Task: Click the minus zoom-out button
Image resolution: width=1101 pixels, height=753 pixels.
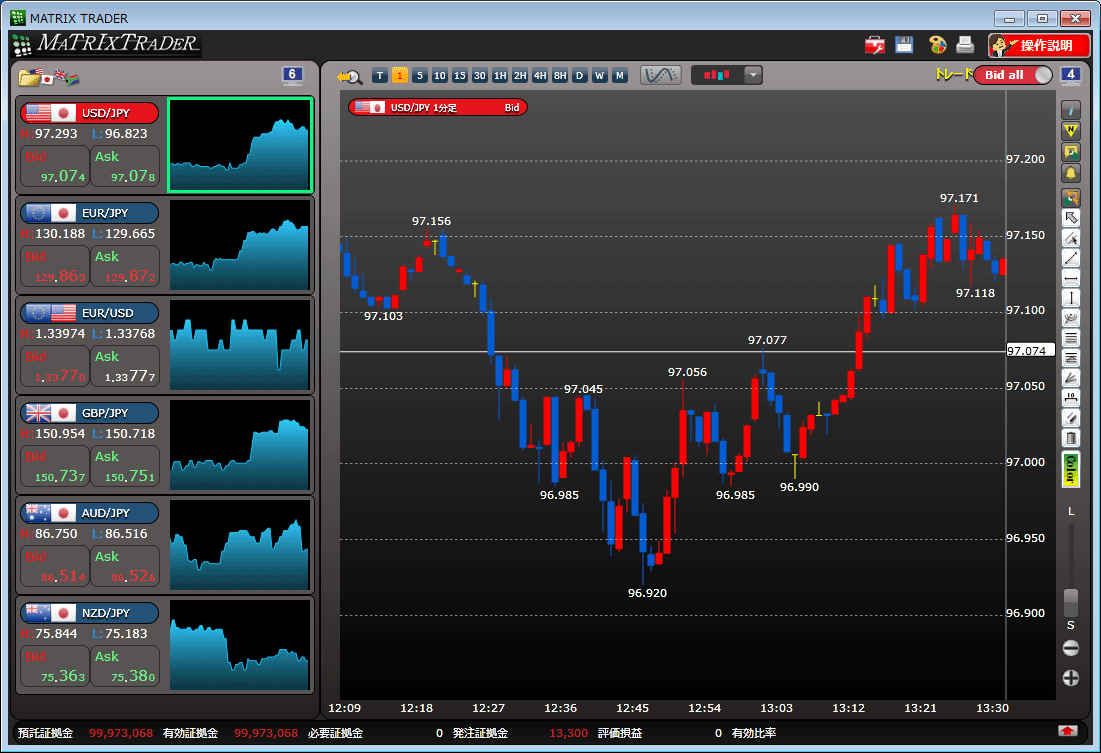Action: pyautogui.click(x=1071, y=648)
